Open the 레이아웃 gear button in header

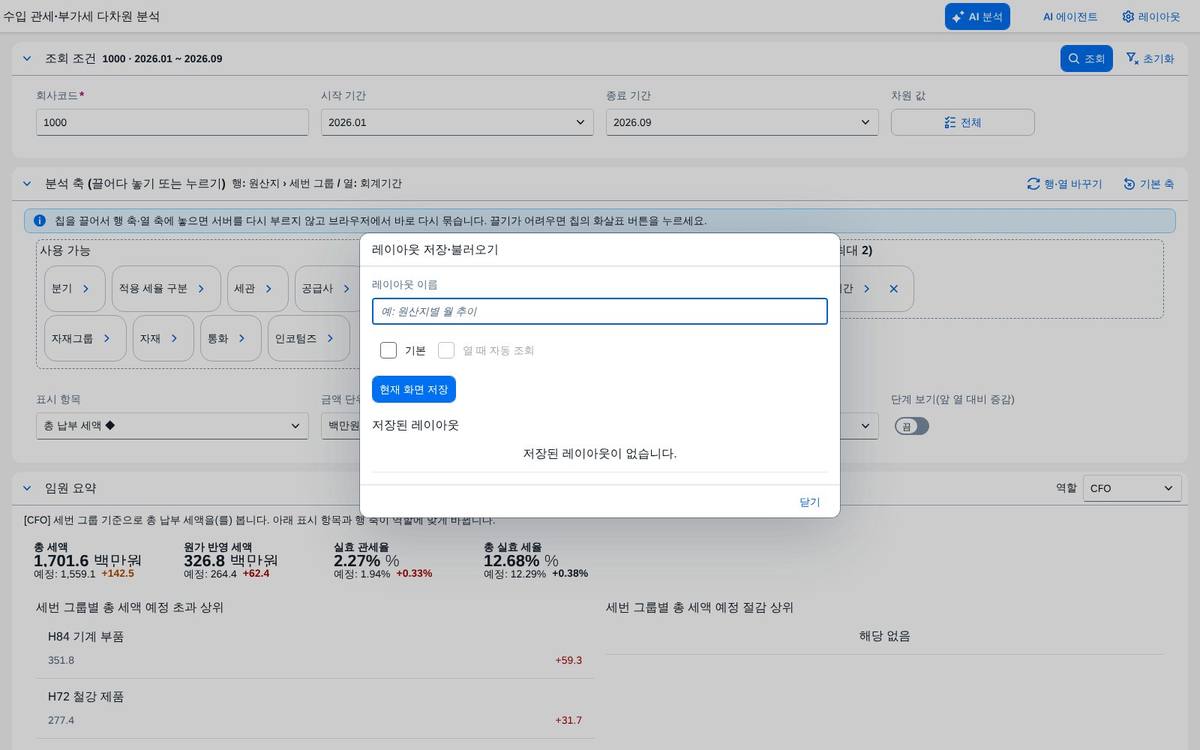click(1151, 17)
